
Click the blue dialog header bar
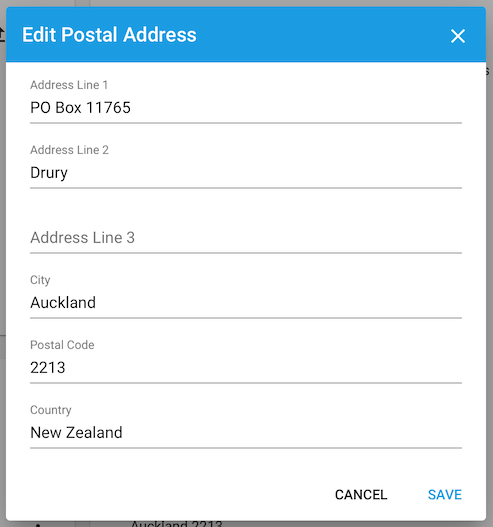tap(246, 34)
